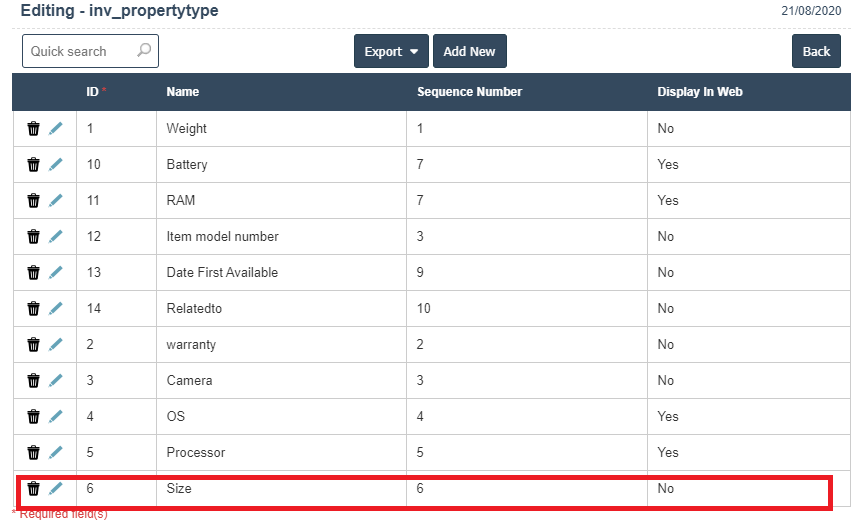Image resolution: width=858 pixels, height=523 pixels.
Task: Click trash icon for RAM row
Action: tap(33, 200)
